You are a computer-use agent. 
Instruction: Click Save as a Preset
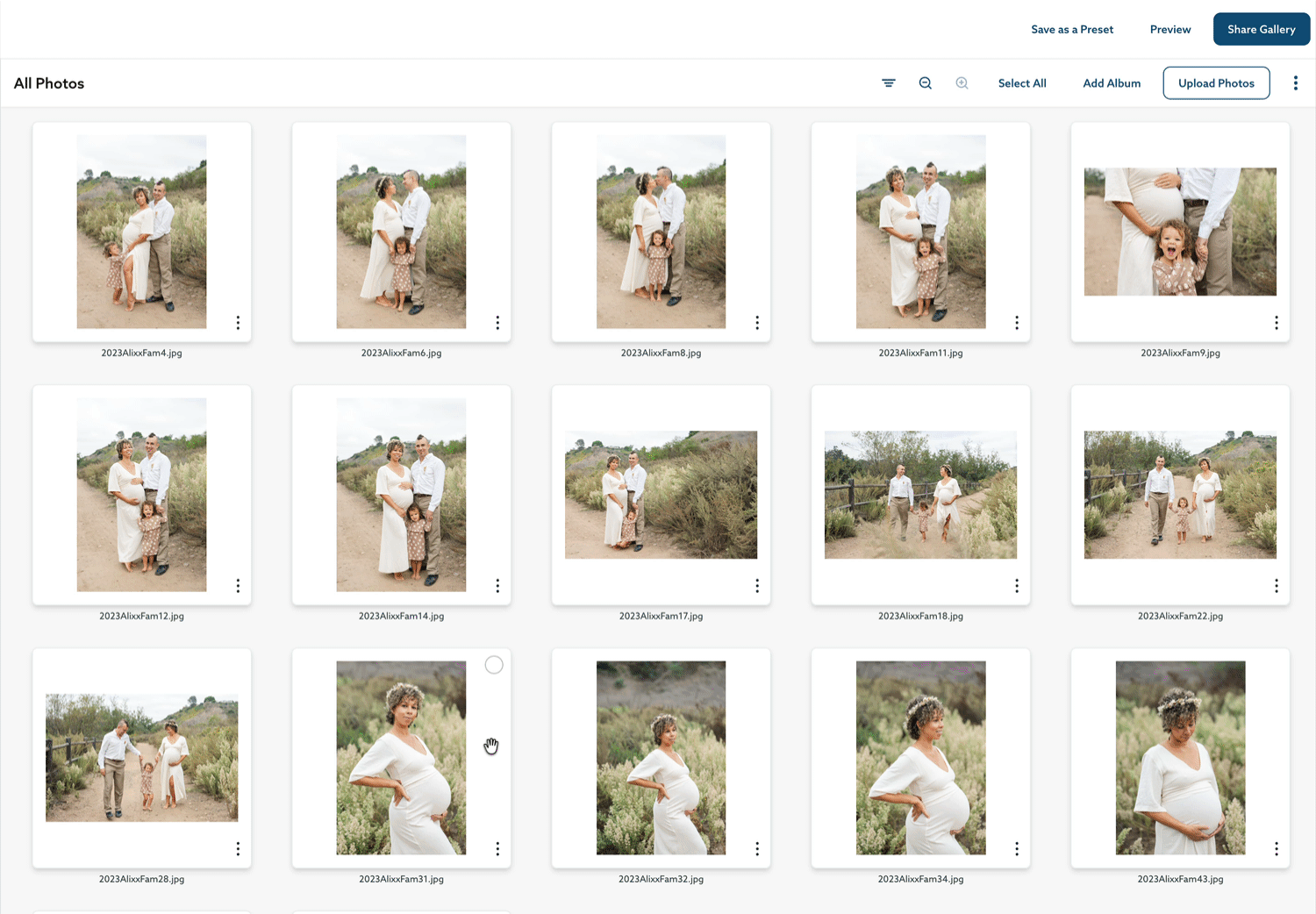(x=1072, y=29)
